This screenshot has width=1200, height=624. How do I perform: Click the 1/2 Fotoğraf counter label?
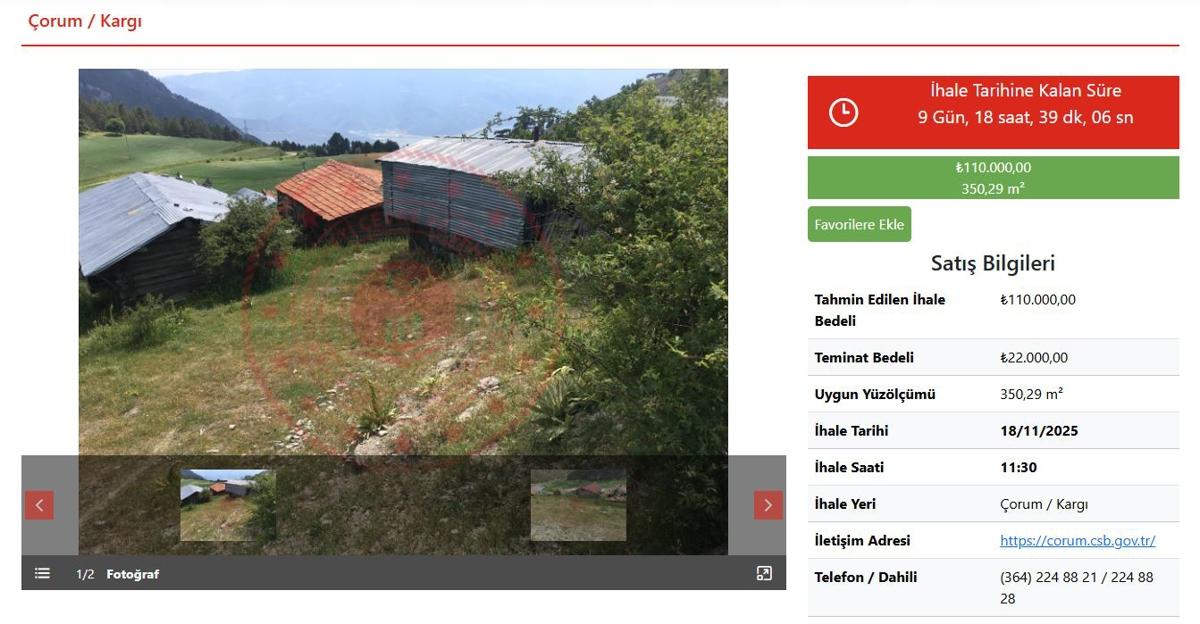[117, 574]
